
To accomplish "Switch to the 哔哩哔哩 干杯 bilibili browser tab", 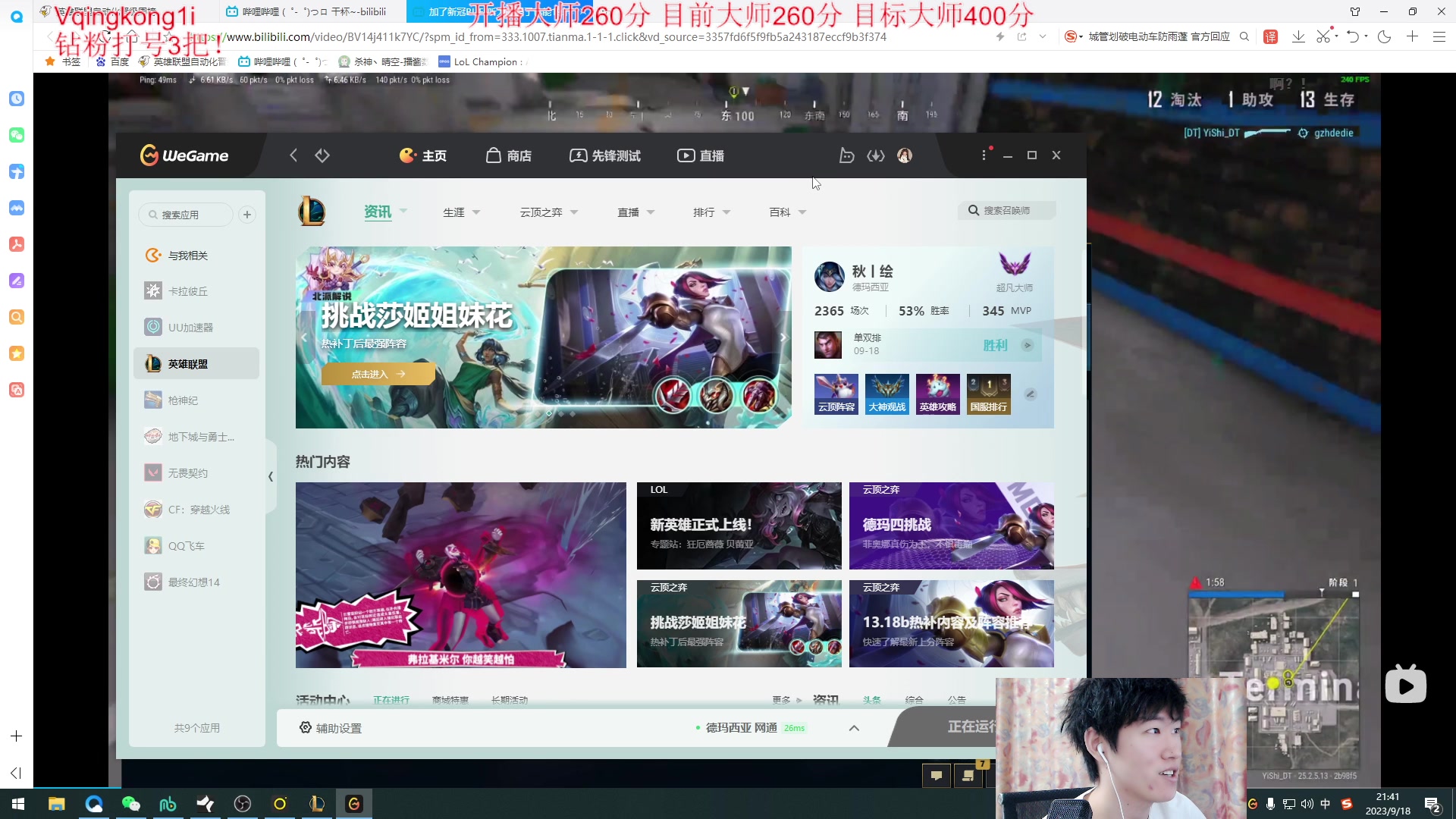I will (313, 11).
